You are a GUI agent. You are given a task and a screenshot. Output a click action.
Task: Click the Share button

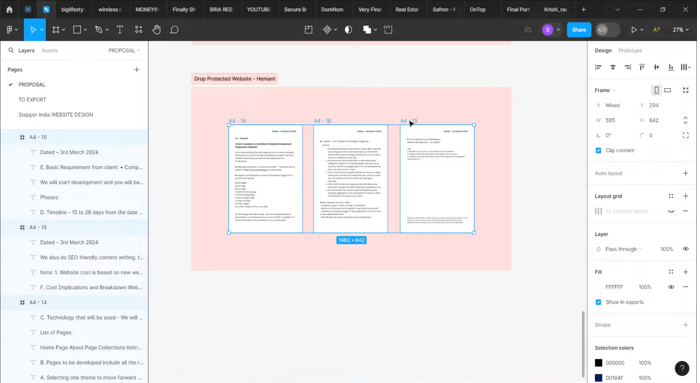[579, 30]
